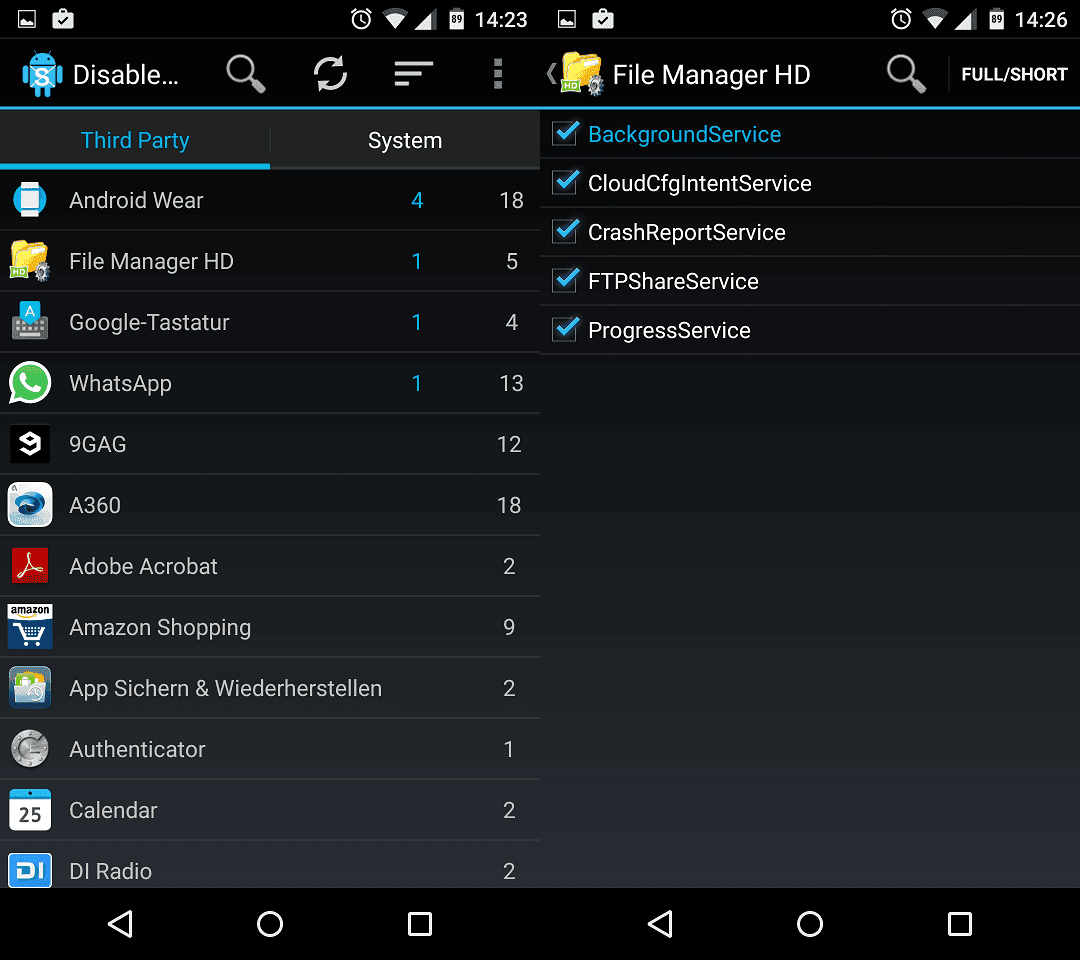
Task: Open the DI Radio entry
Action: (270, 865)
